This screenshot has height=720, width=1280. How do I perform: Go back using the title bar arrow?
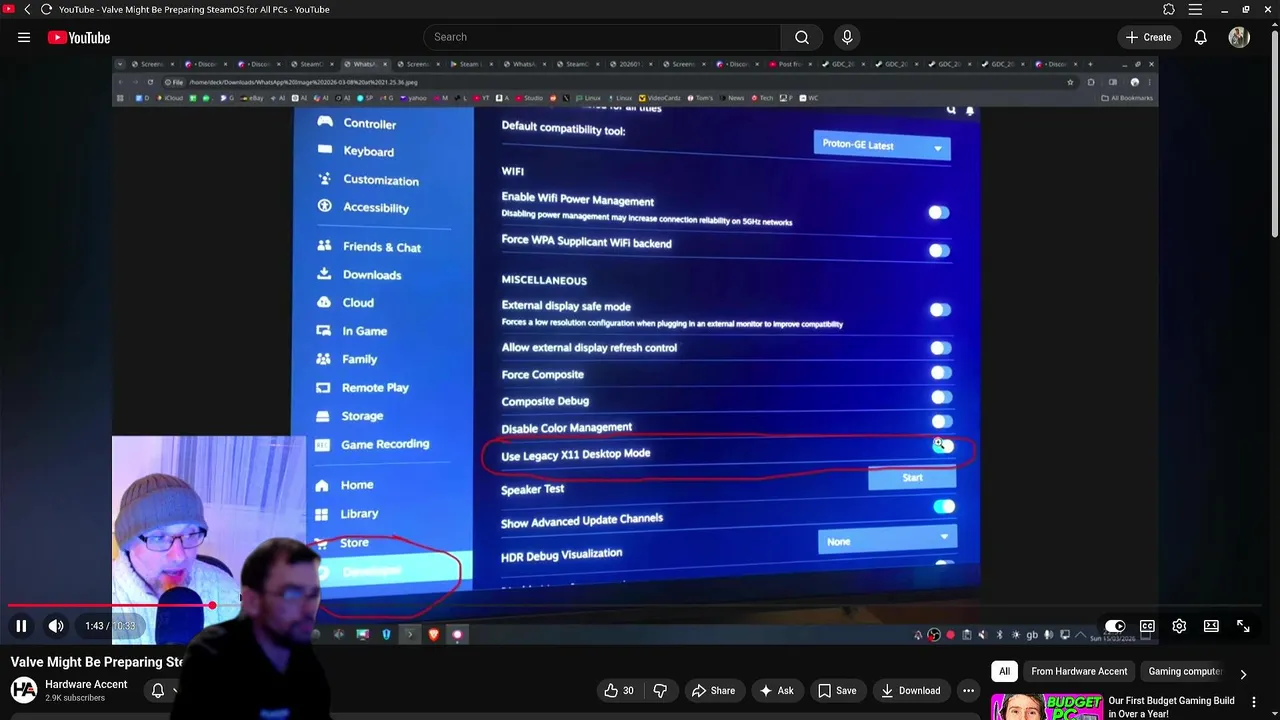27,9
